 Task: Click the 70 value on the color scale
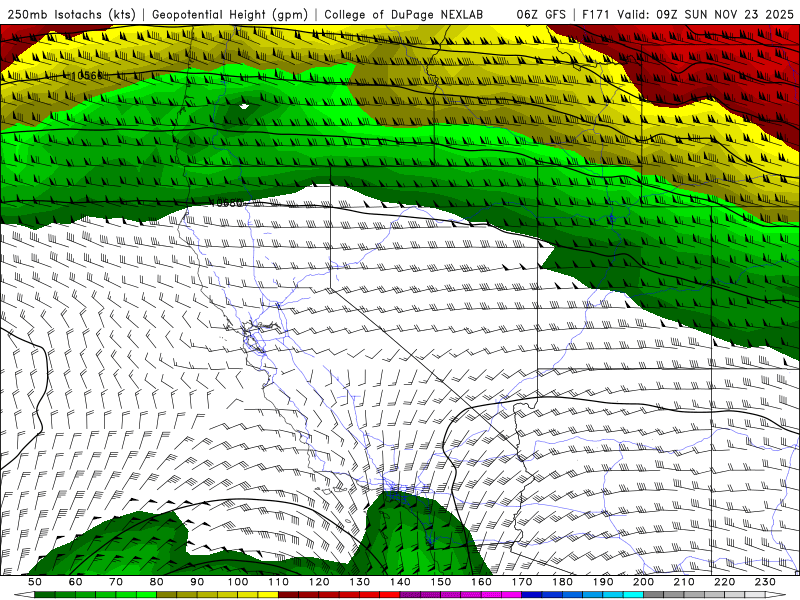(116, 582)
